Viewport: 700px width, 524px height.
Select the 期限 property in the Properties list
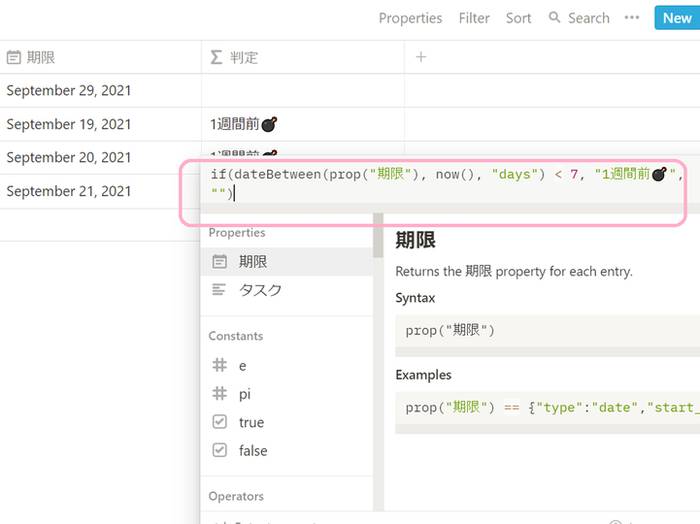point(287,262)
